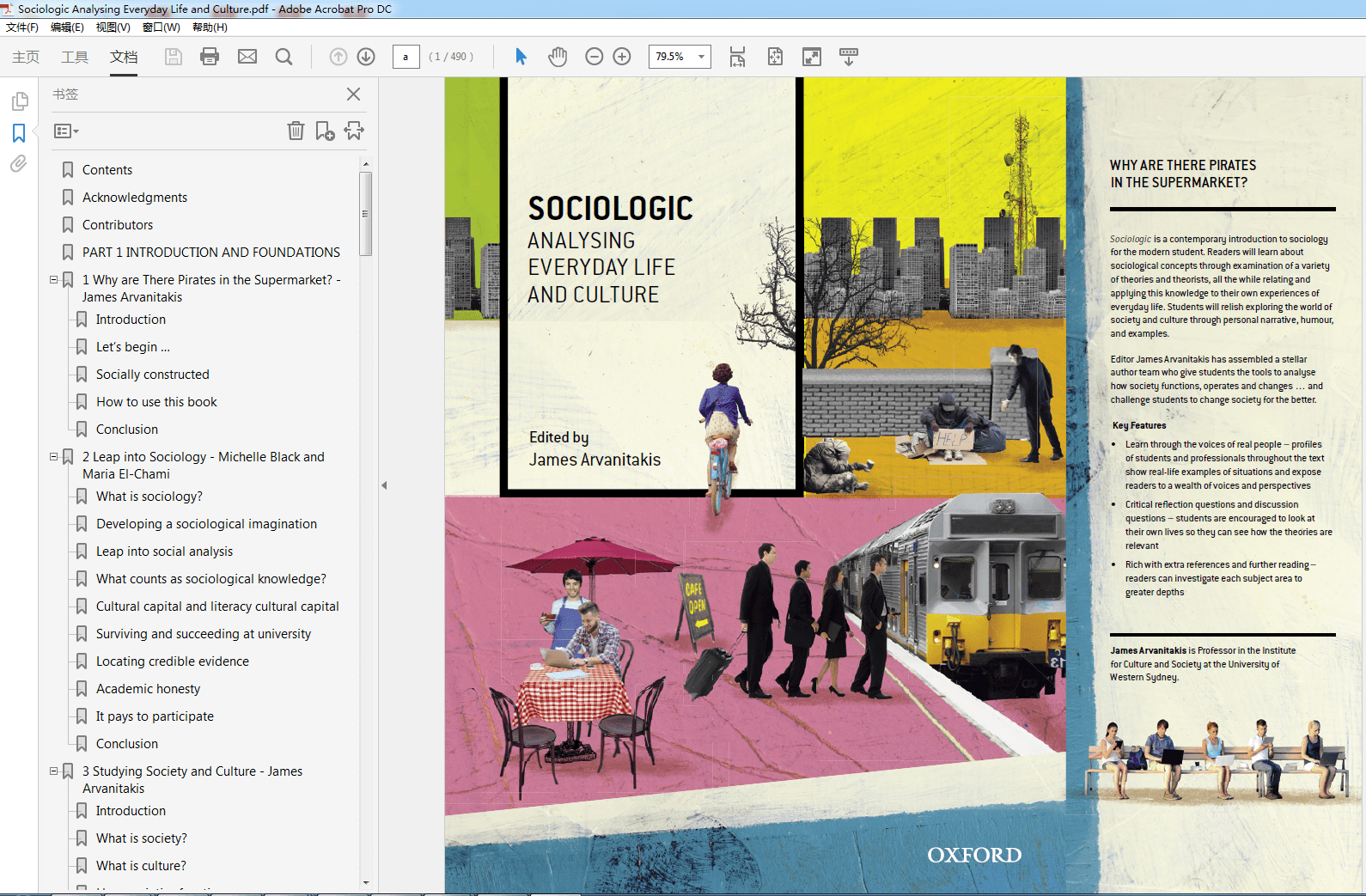The width and height of the screenshot is (1366, 896).
Task: Switch to the 主页 tab
Action: [26, 57]
